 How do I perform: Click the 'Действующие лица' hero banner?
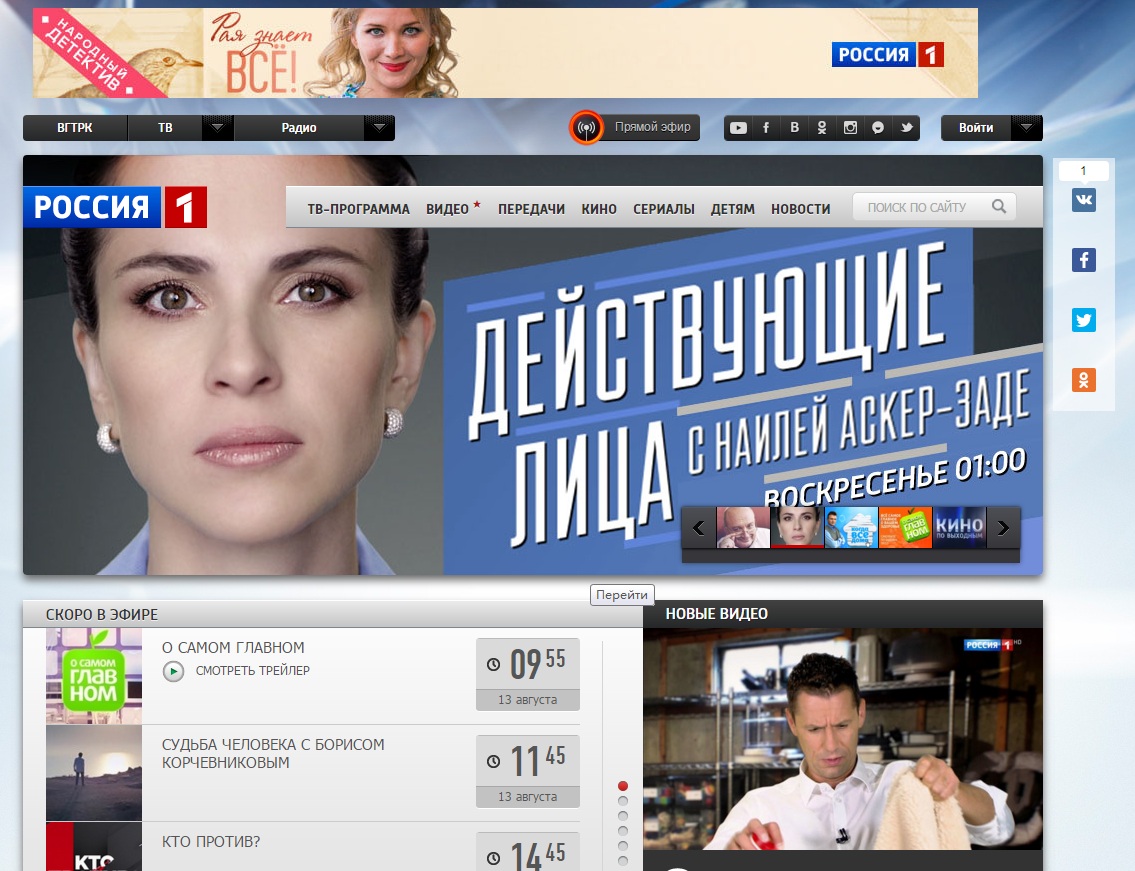(x=533, y=365)
